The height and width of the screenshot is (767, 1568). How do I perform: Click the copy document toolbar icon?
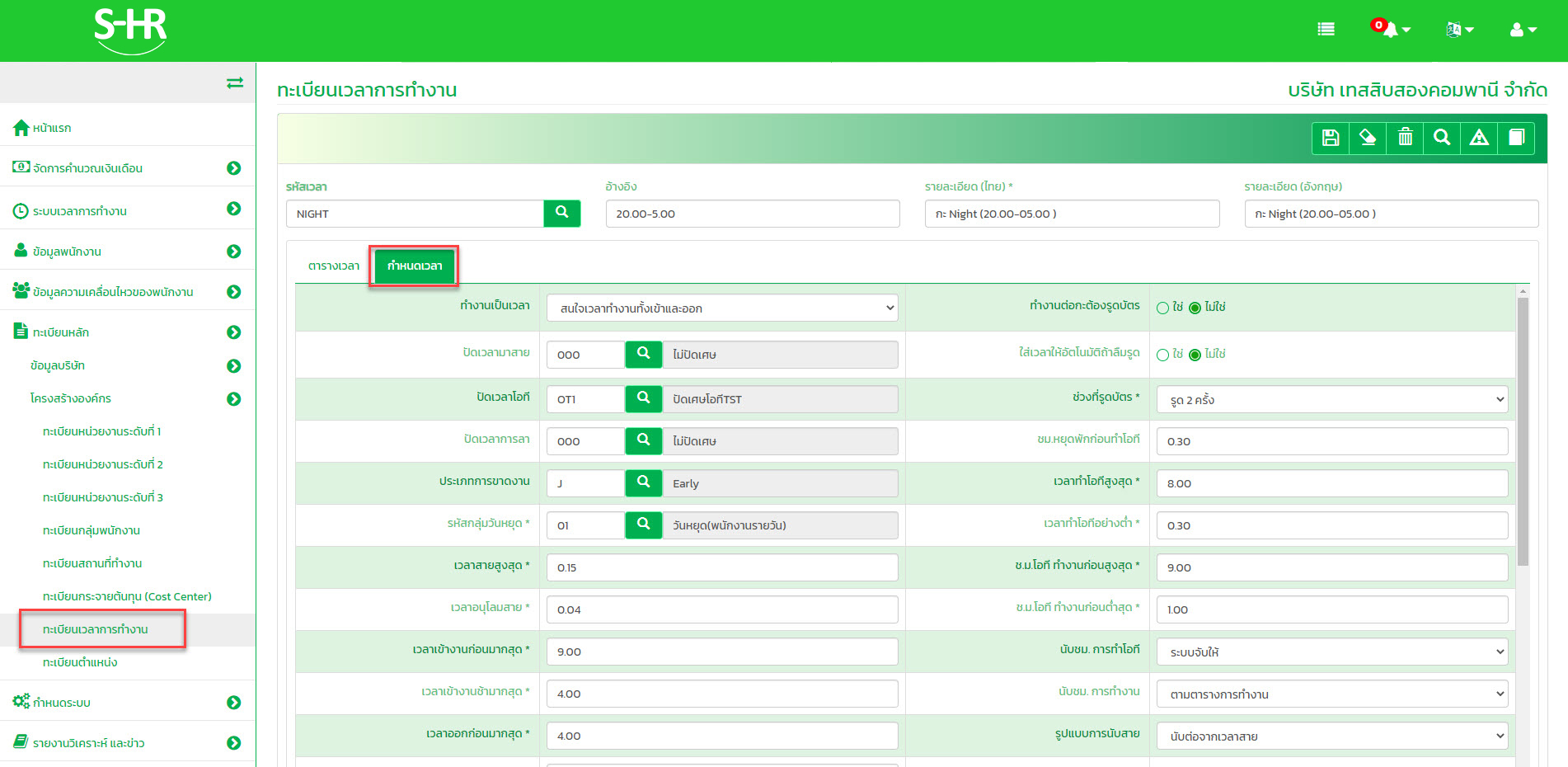(x=1516, y=138)
